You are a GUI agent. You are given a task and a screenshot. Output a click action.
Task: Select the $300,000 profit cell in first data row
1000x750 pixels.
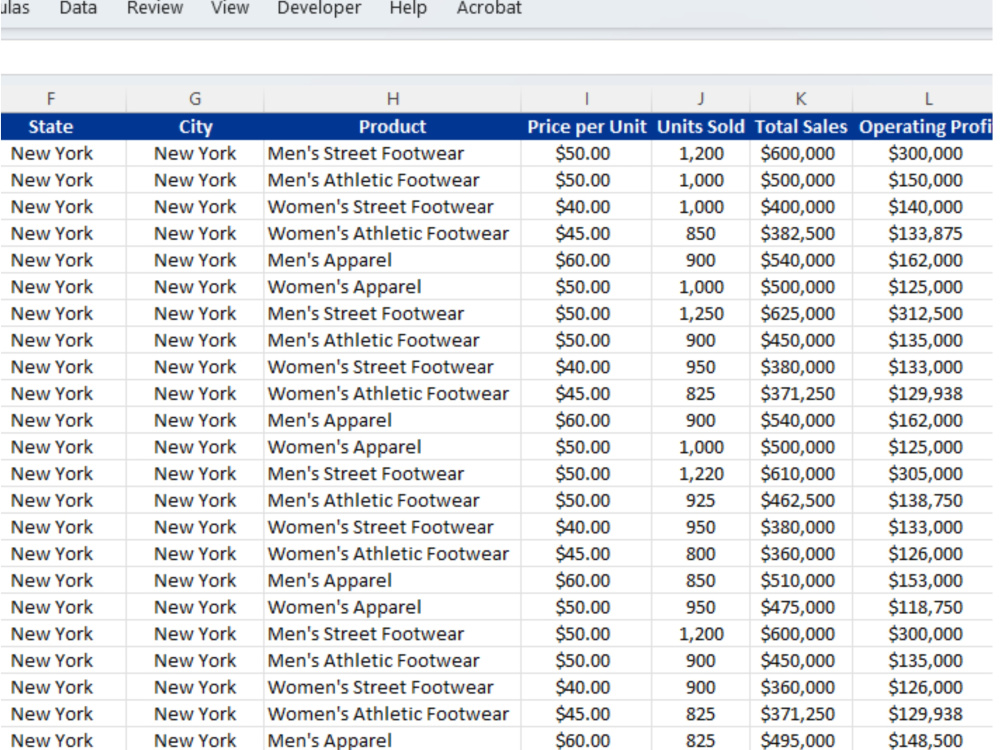point(923,154)
